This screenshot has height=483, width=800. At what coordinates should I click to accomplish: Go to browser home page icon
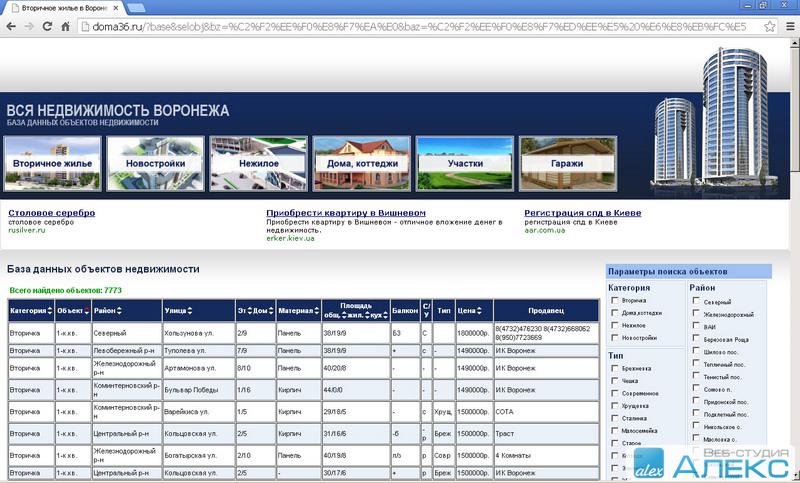[65, 26]
